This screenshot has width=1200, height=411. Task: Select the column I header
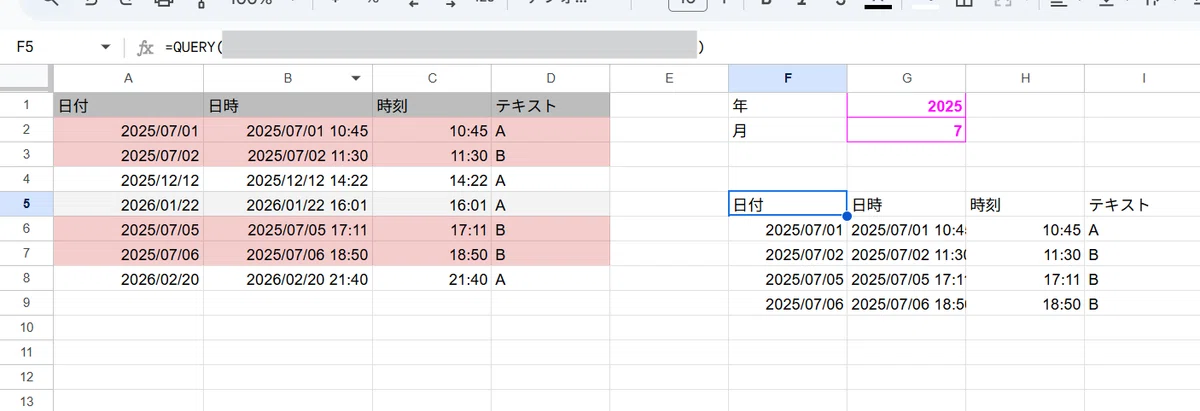point(1142,78)
